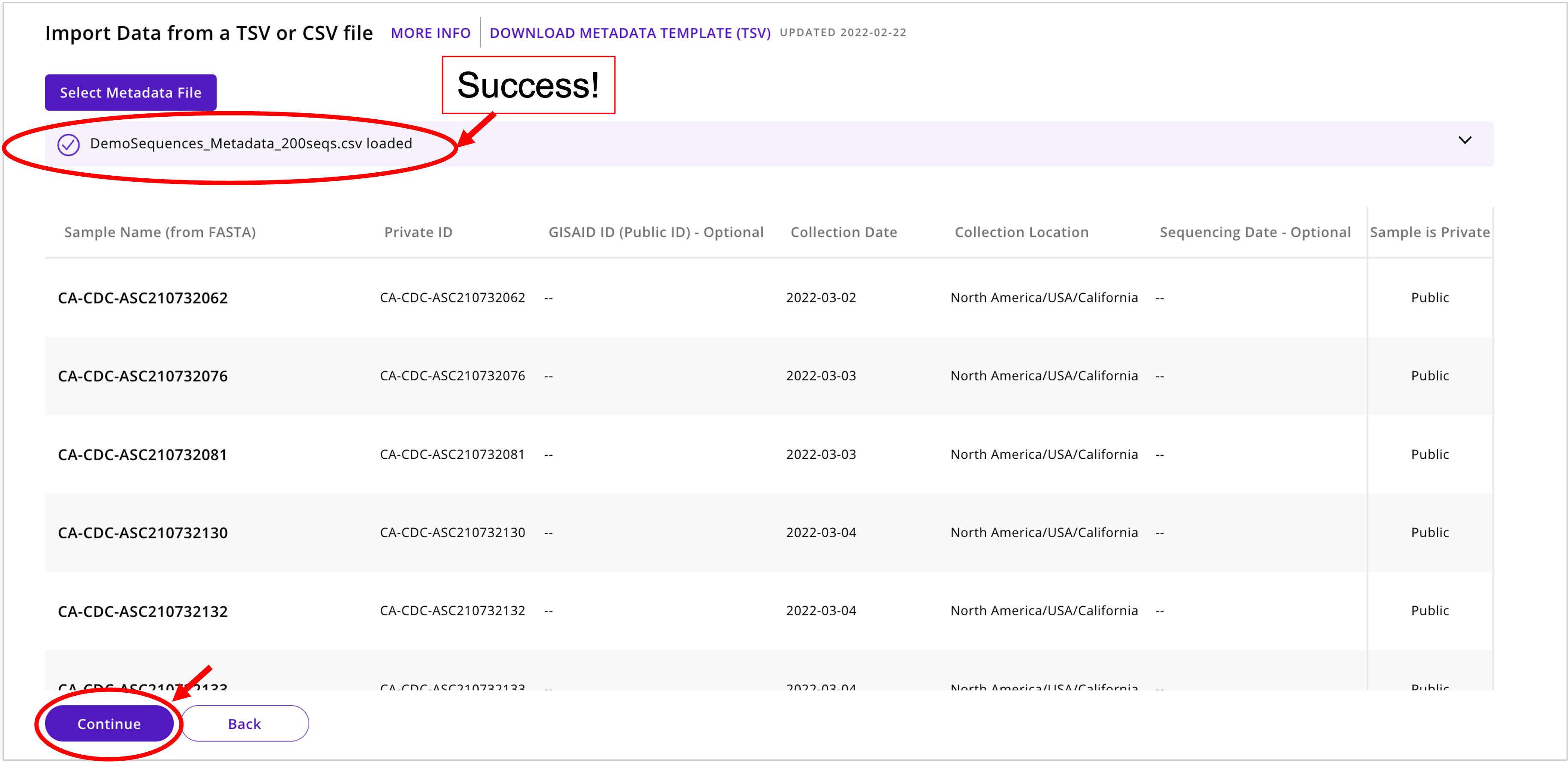The height and width of the screenshot is (762, 1568).
Task: Click sample name CA-CDC-ASC210732076
Action: tap(142, 375)
